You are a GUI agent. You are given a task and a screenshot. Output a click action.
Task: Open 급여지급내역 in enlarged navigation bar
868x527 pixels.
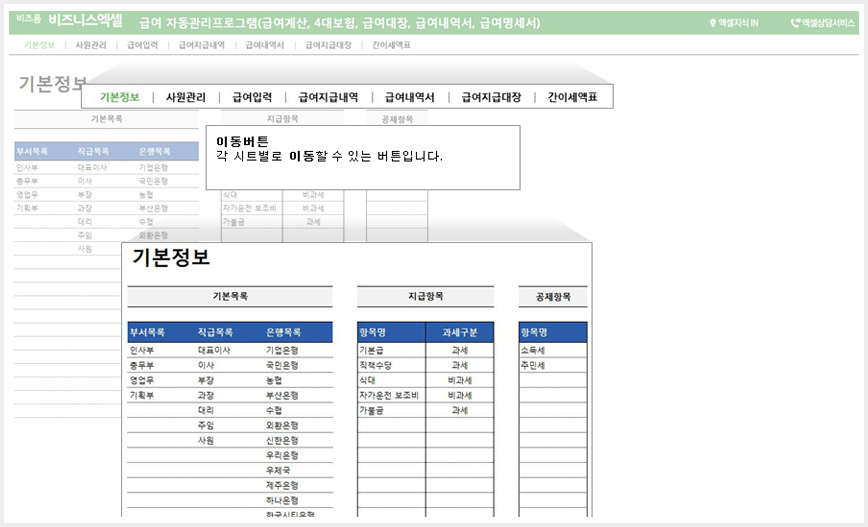click(328, 97)
